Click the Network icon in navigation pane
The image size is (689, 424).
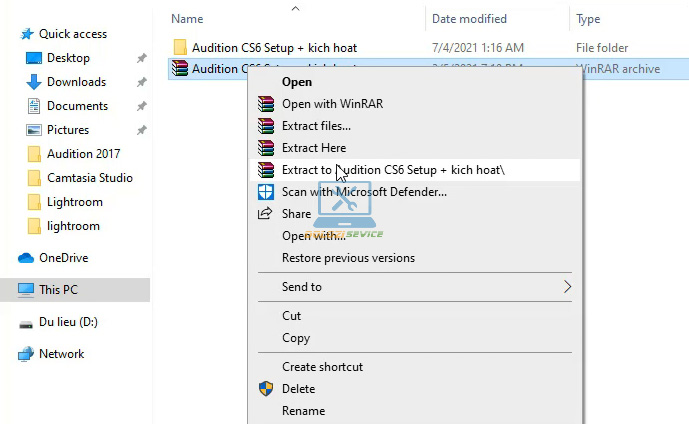coord(27,354)
